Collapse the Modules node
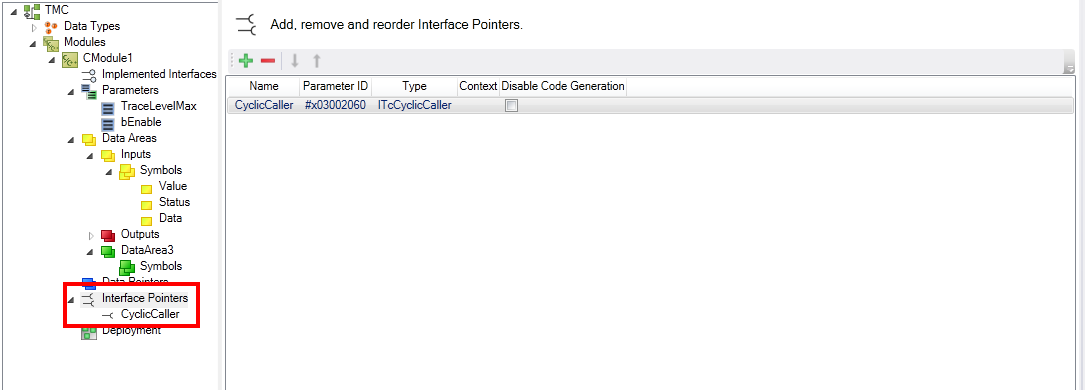 click(34, 43)
